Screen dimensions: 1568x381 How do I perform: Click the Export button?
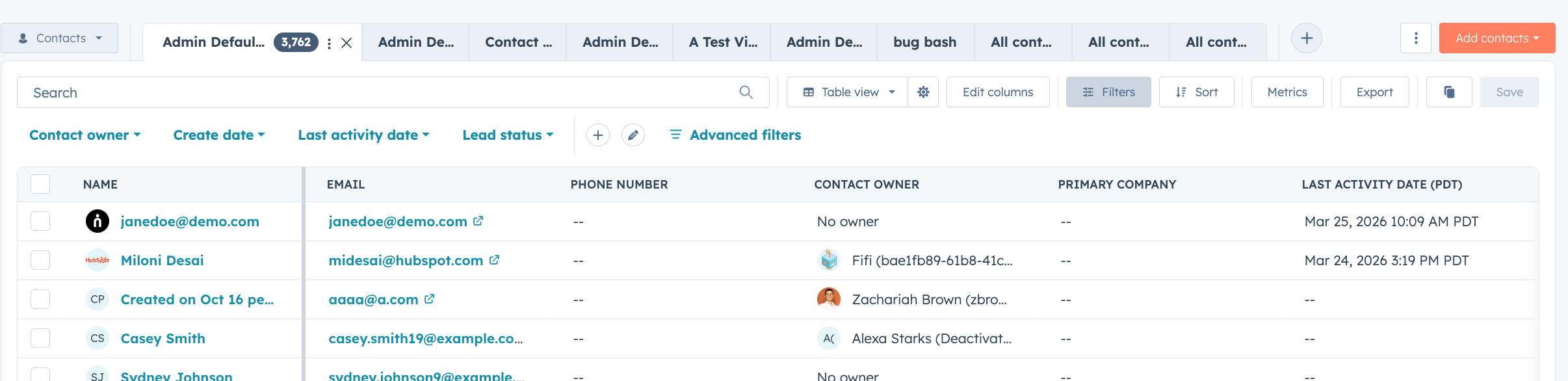pos(1374,92)
